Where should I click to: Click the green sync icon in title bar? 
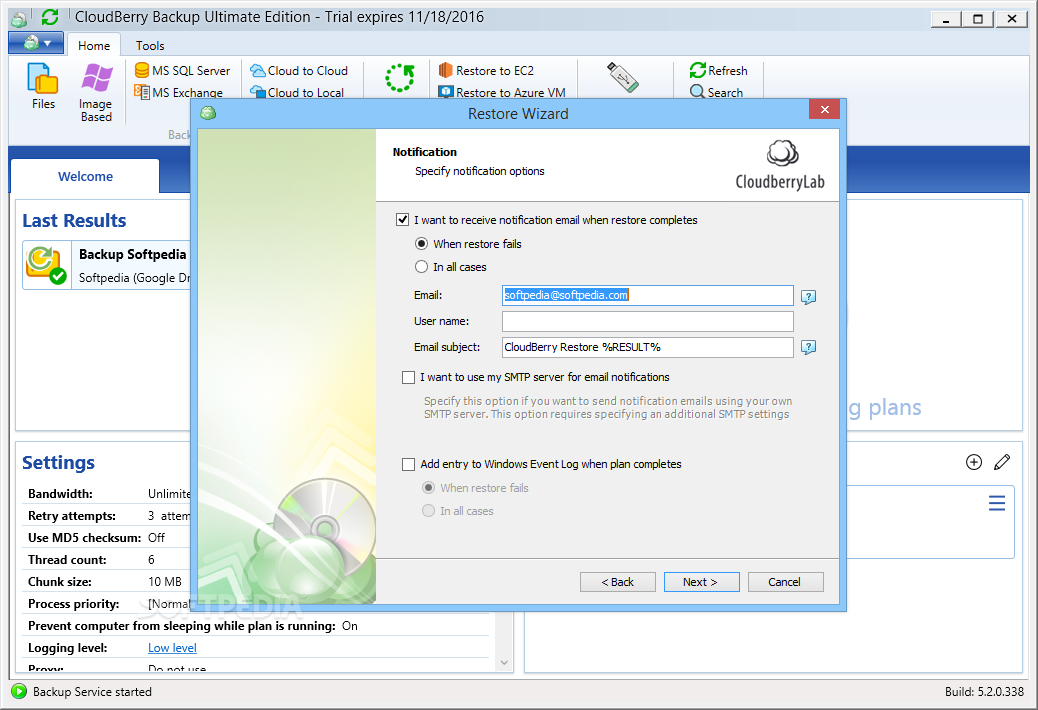50,17
